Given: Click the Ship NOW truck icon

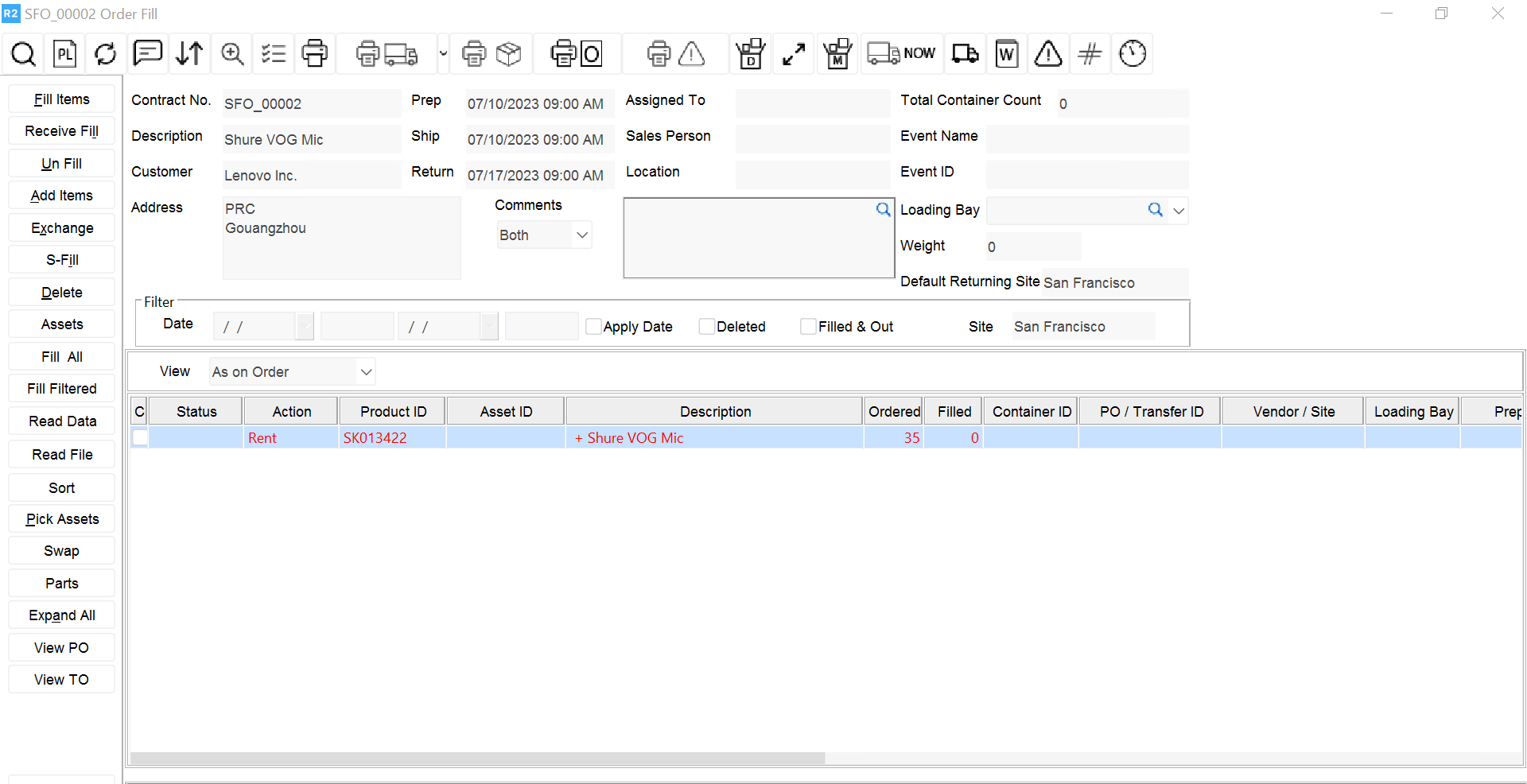Looking at the screenshot, I should coord(901,54).
